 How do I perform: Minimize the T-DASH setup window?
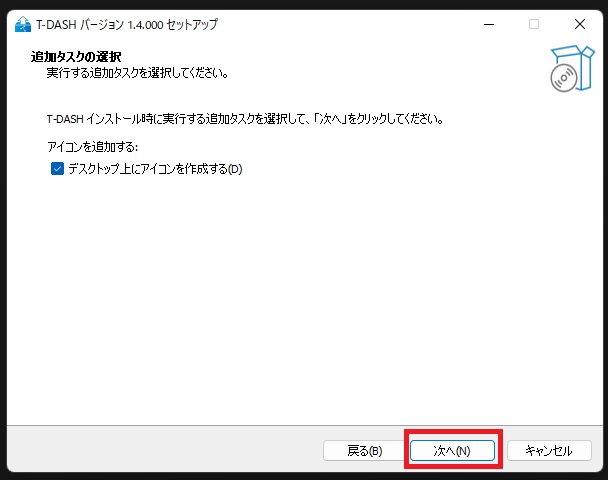489,24
